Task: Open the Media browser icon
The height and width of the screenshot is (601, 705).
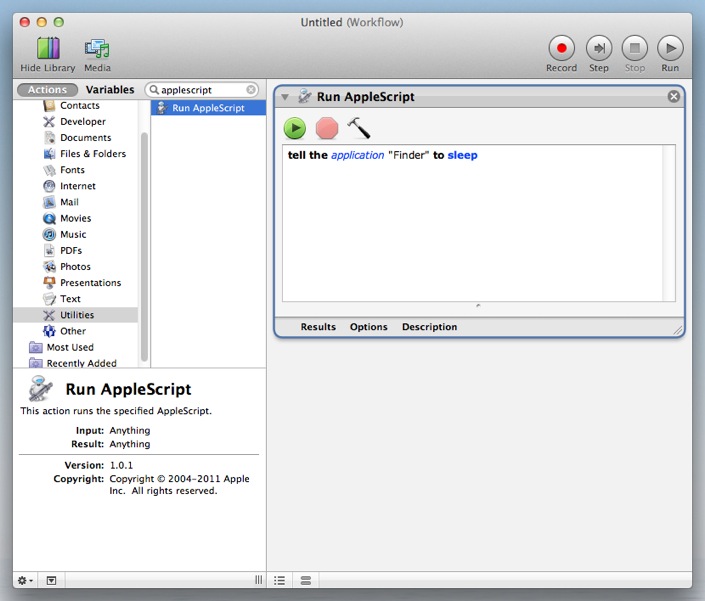Action: (x=97, y=49)
